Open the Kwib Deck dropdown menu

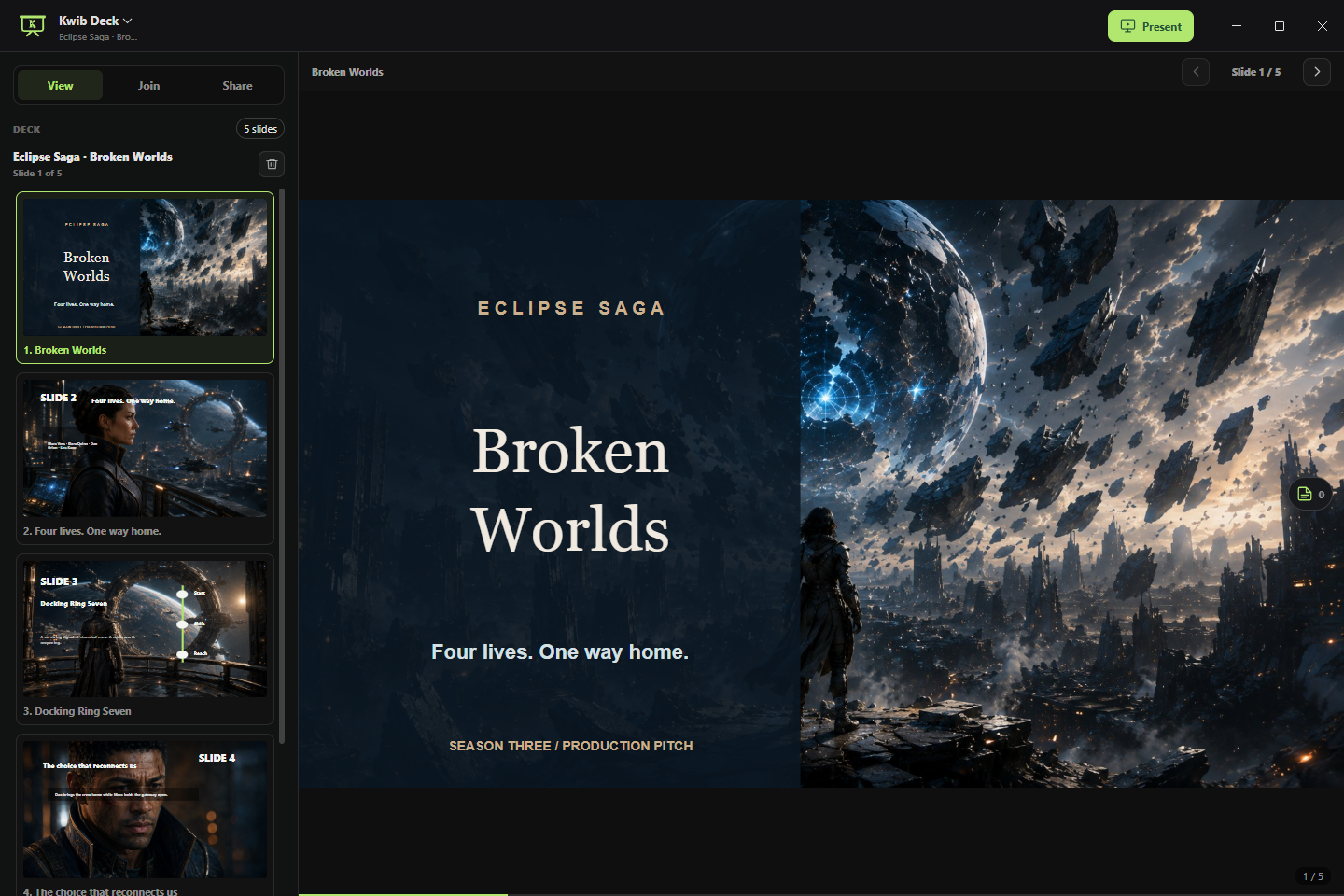(96, 21)
